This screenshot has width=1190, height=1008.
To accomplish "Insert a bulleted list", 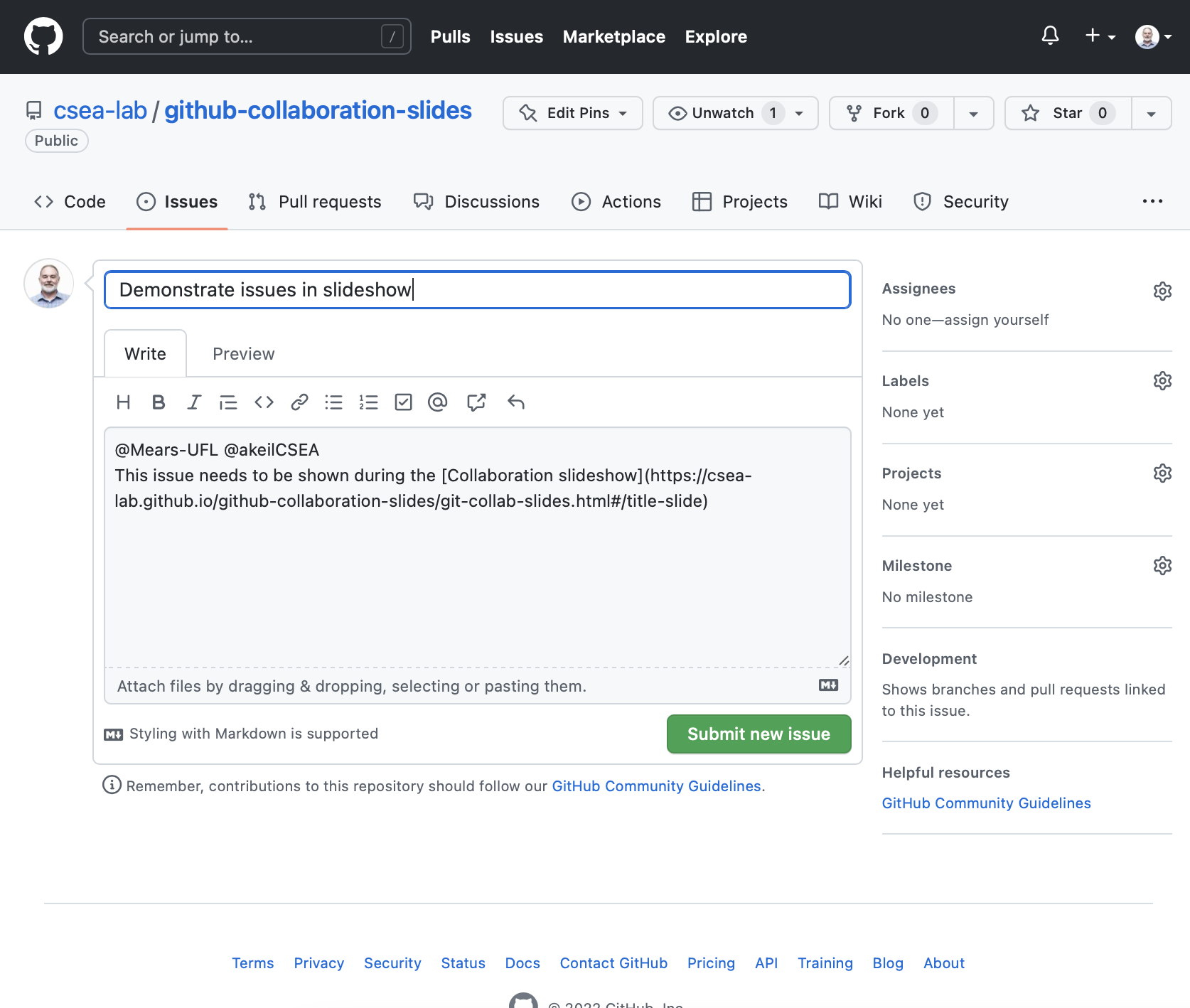I will pyautogui.click(x=333, y=402).
